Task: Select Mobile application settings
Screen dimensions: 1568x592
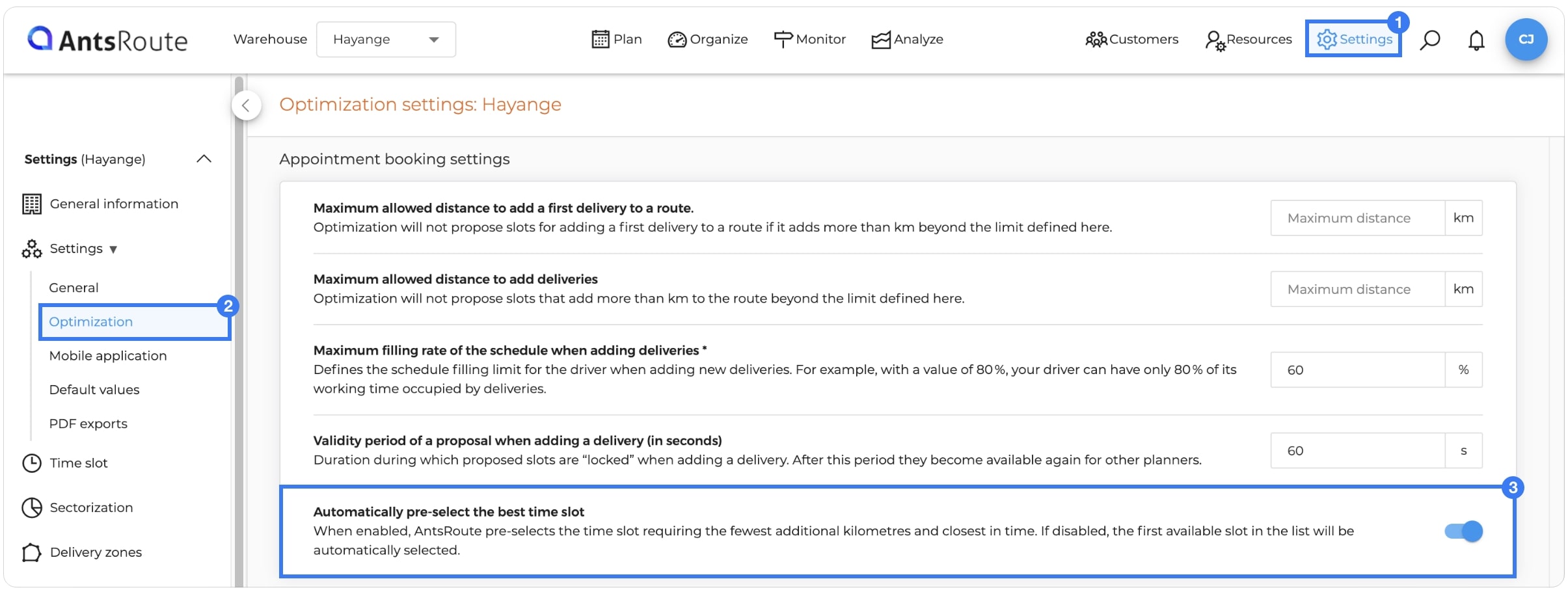Action: pos(108,355)
